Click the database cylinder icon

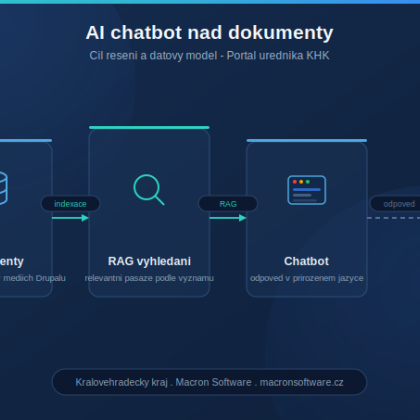pyautogui.click(x=3, y=188)
